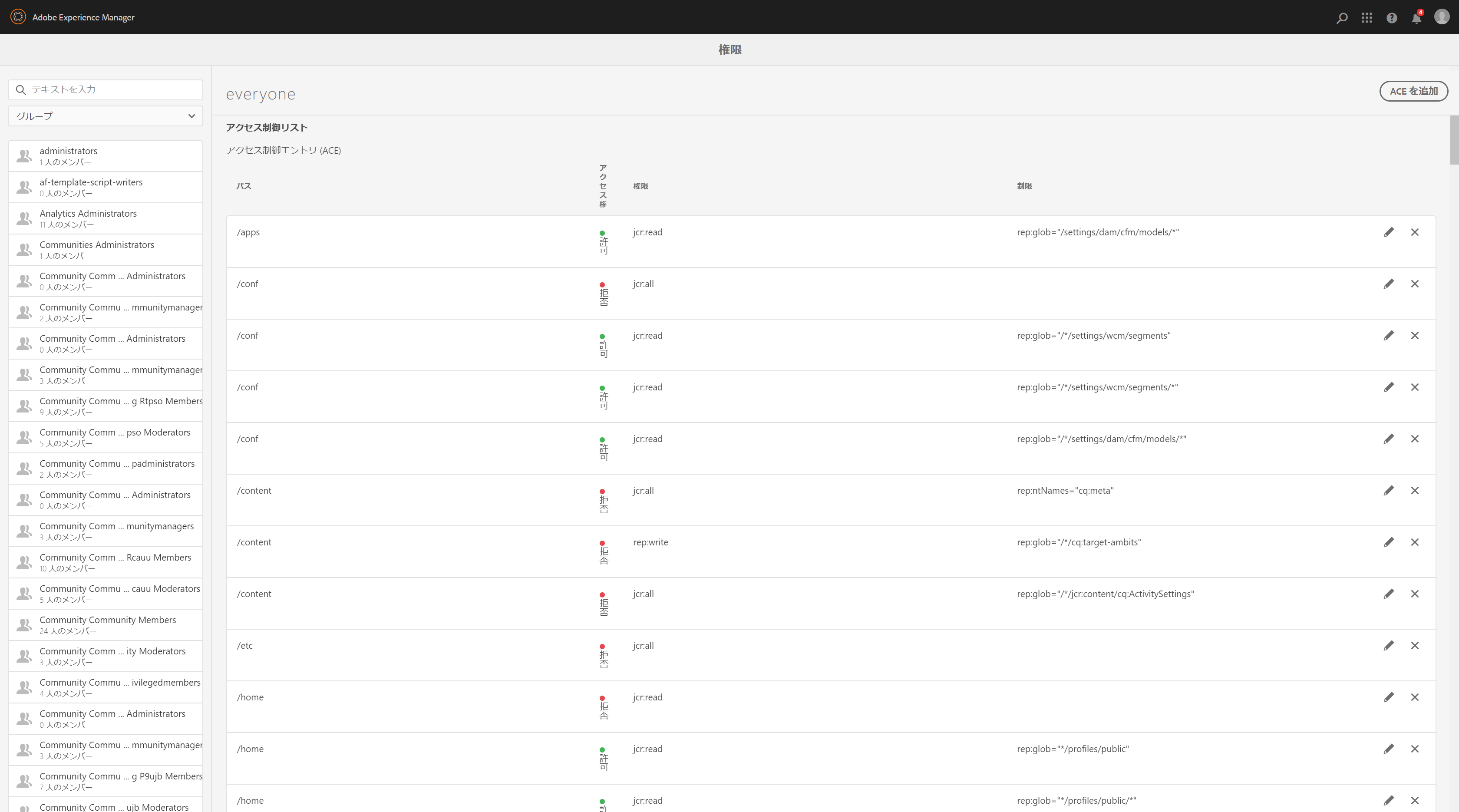Image resolution: width=1459 pixels, height=812 pixels.
Task: Edit the /apps jcr:read entry
Action: (1388, 232)
